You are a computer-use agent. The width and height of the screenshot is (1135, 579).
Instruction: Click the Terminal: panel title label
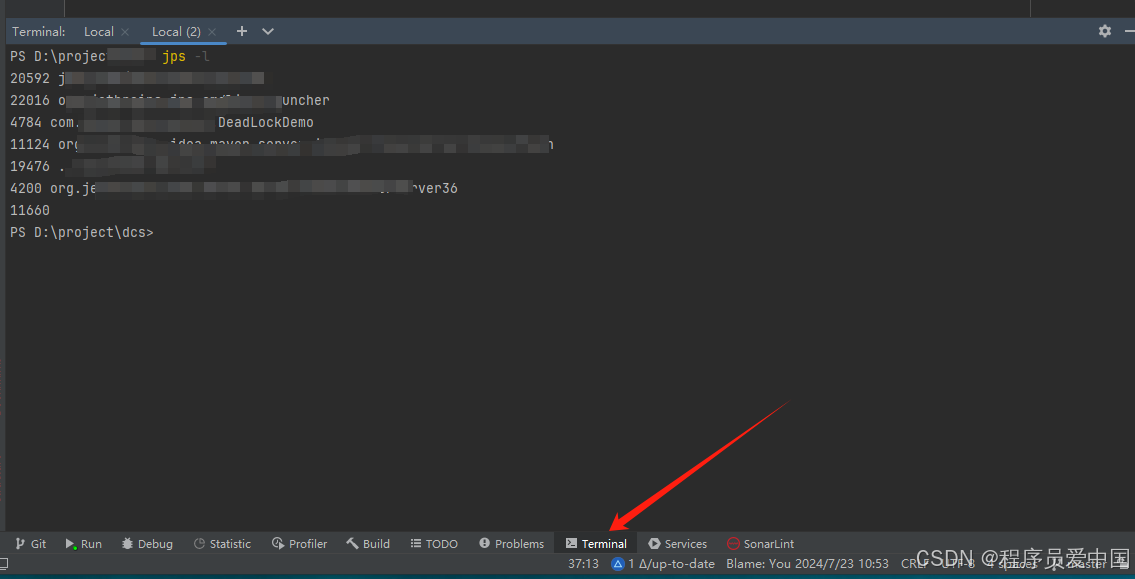click(38, 31)
